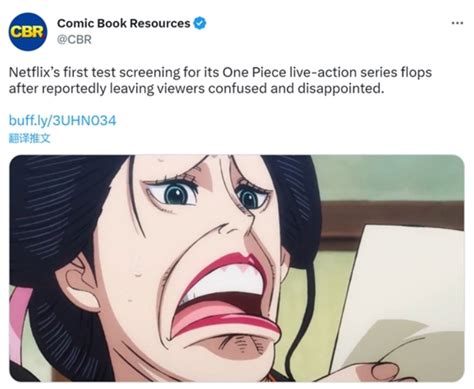The width and height of the screenshot is (474, 389).
Task: Click the hand holding the paper
Action: [x=388, y=371]
